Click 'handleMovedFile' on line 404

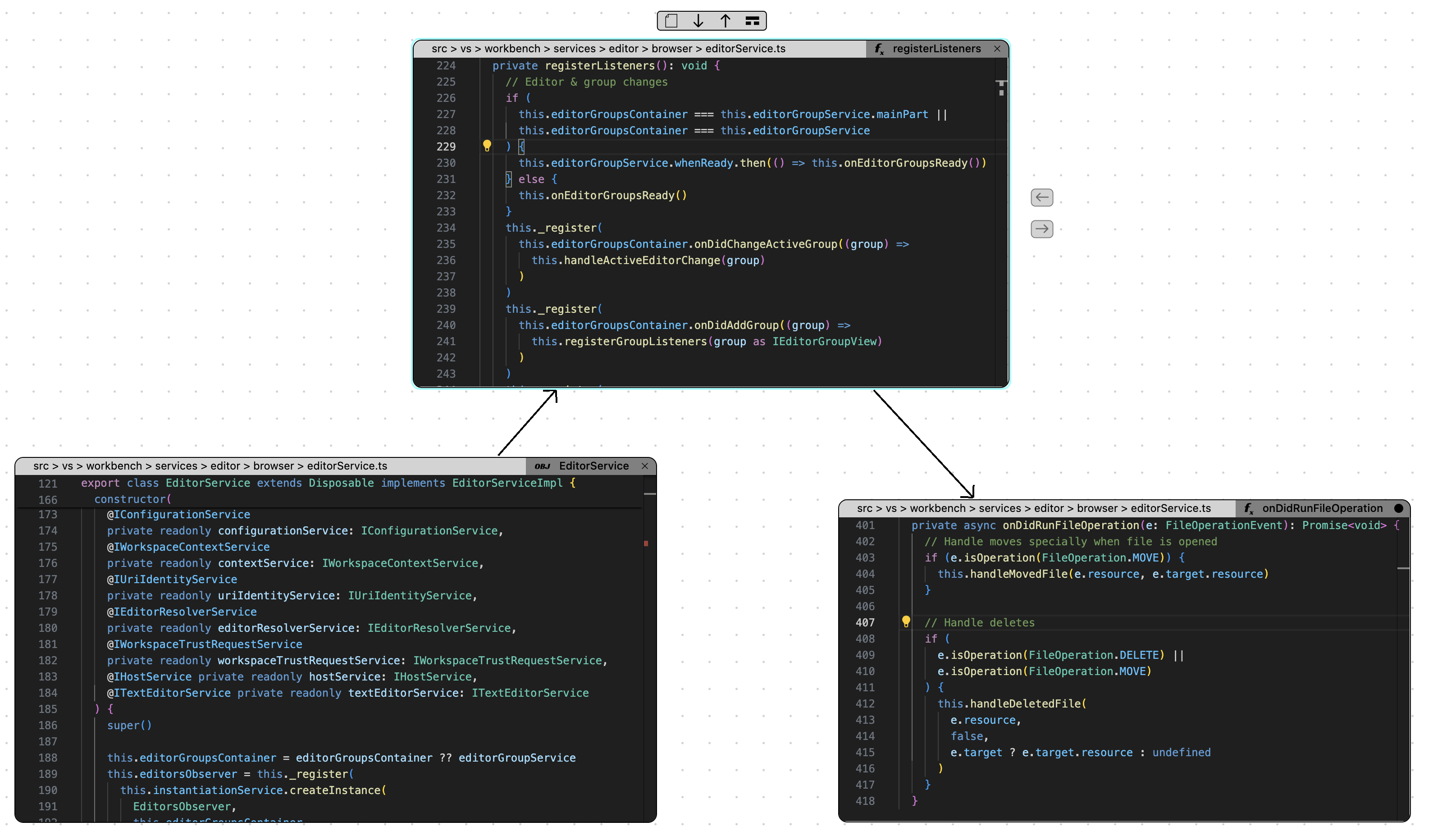coord(1019,575)
